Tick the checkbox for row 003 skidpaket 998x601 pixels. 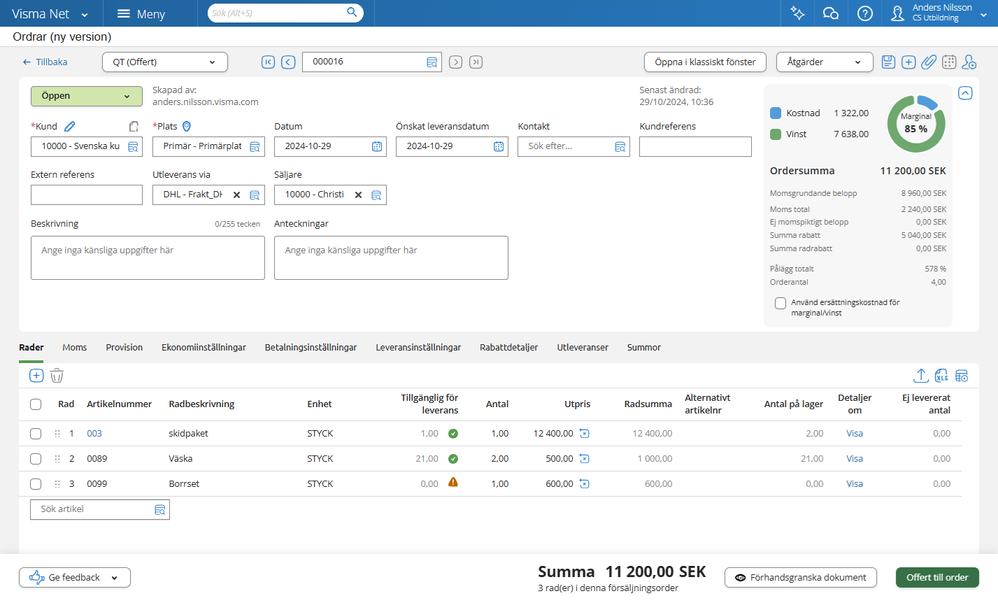coord(36,433)
